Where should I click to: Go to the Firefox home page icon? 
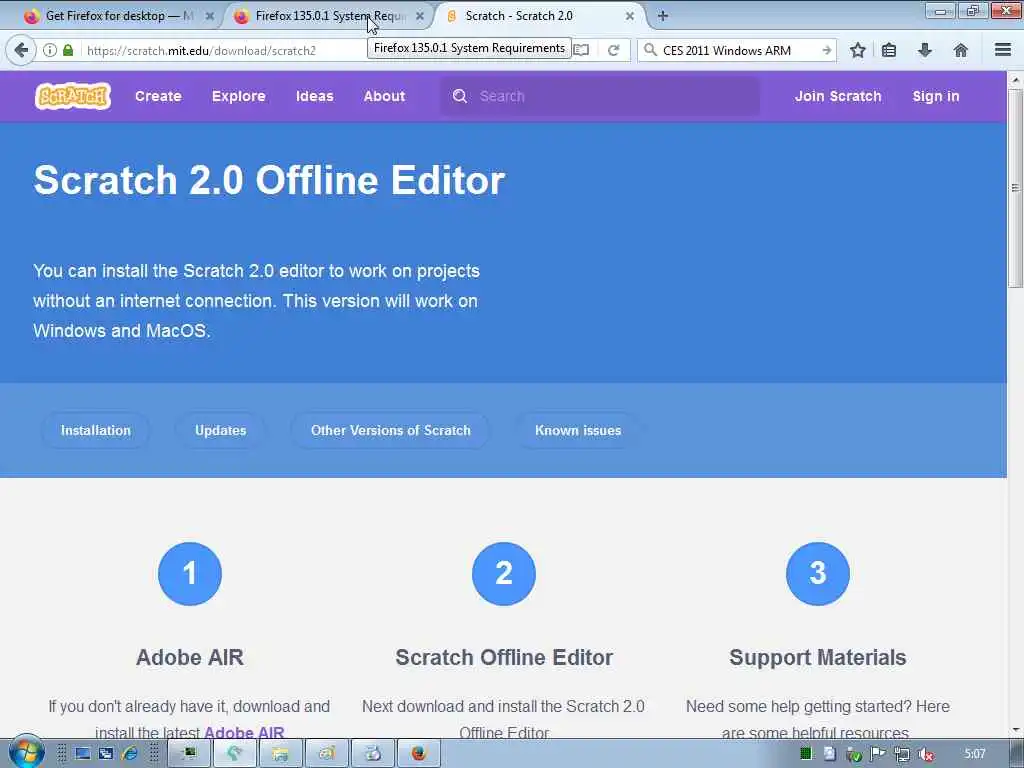960,50
